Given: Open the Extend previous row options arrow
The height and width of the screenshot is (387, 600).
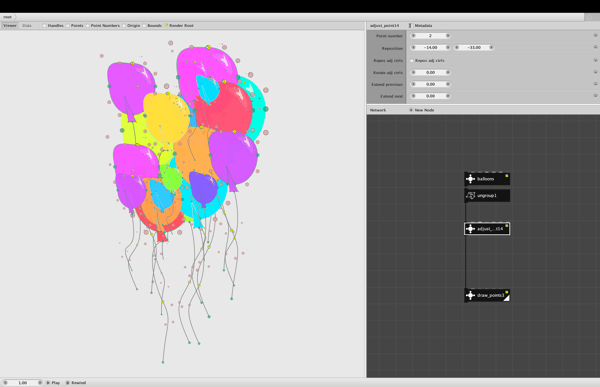Looking at the screenshot, I should click(x=595, y=84).
